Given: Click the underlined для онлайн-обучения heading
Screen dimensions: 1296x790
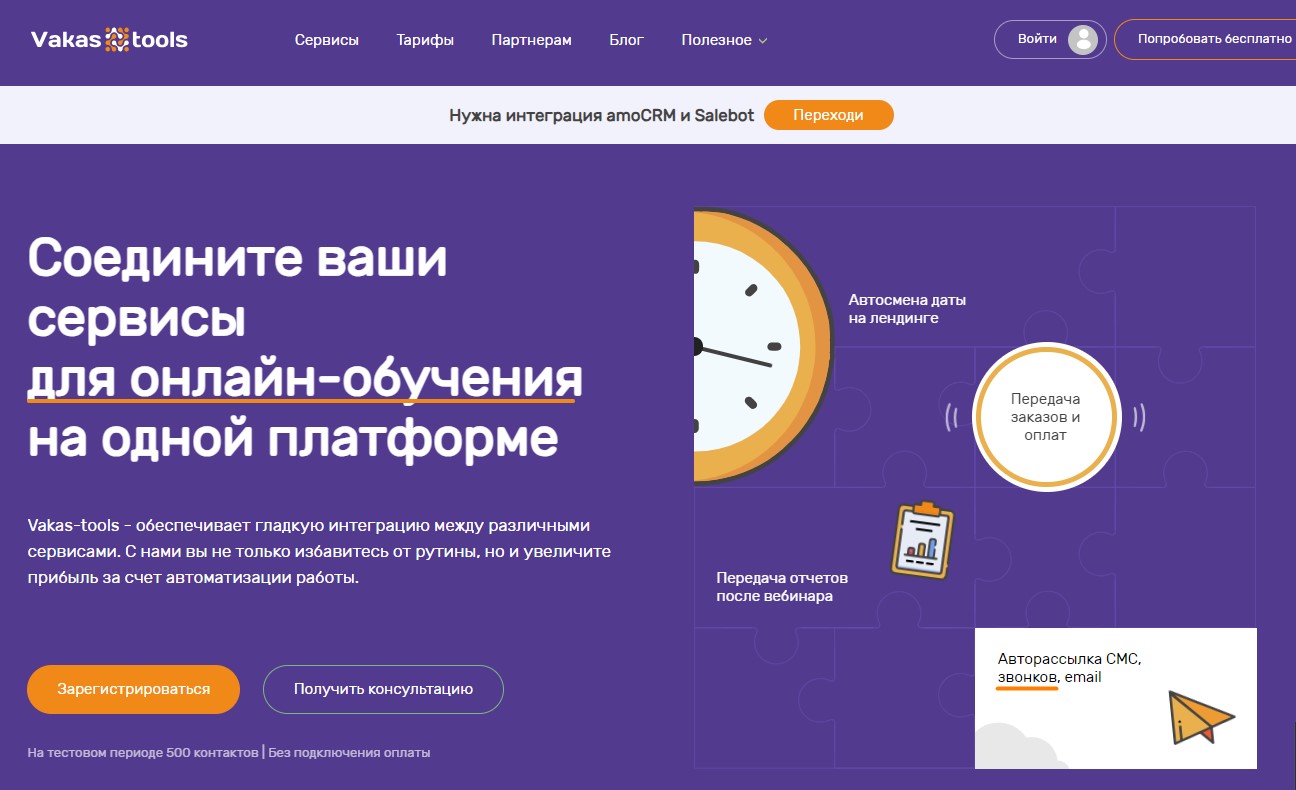Looking at the screenshot, I should tap(305, 379).
